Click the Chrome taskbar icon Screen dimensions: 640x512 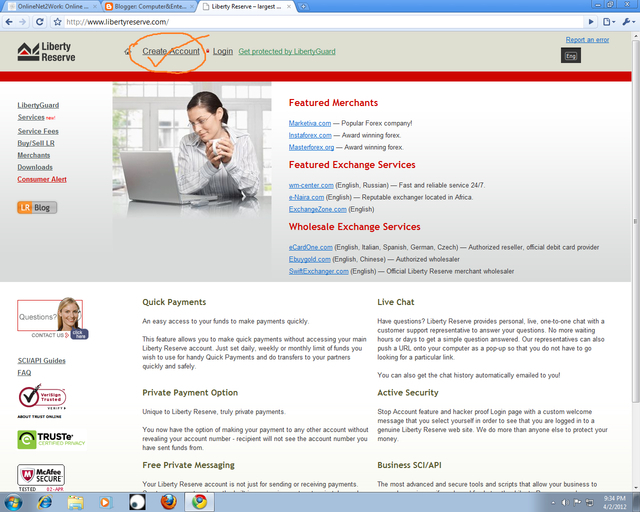point(200,502)
